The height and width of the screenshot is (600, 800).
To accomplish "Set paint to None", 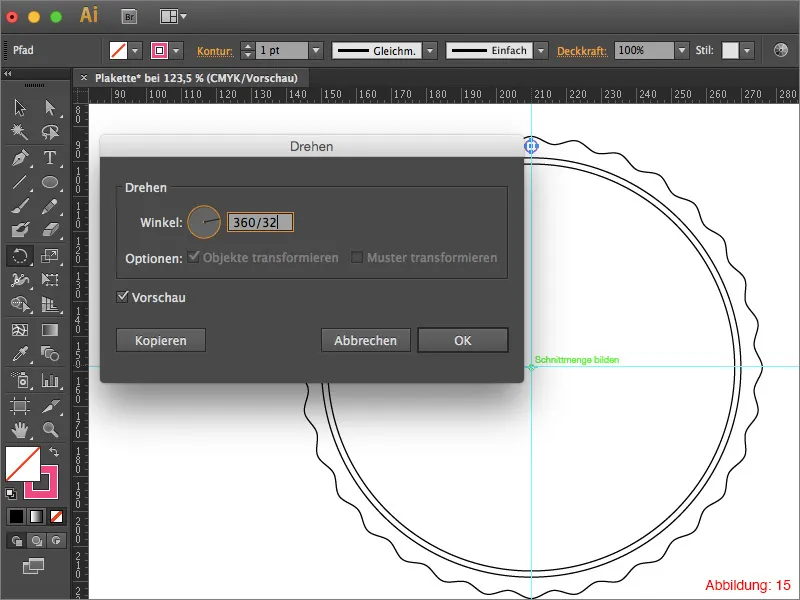I will click(56, 516).
